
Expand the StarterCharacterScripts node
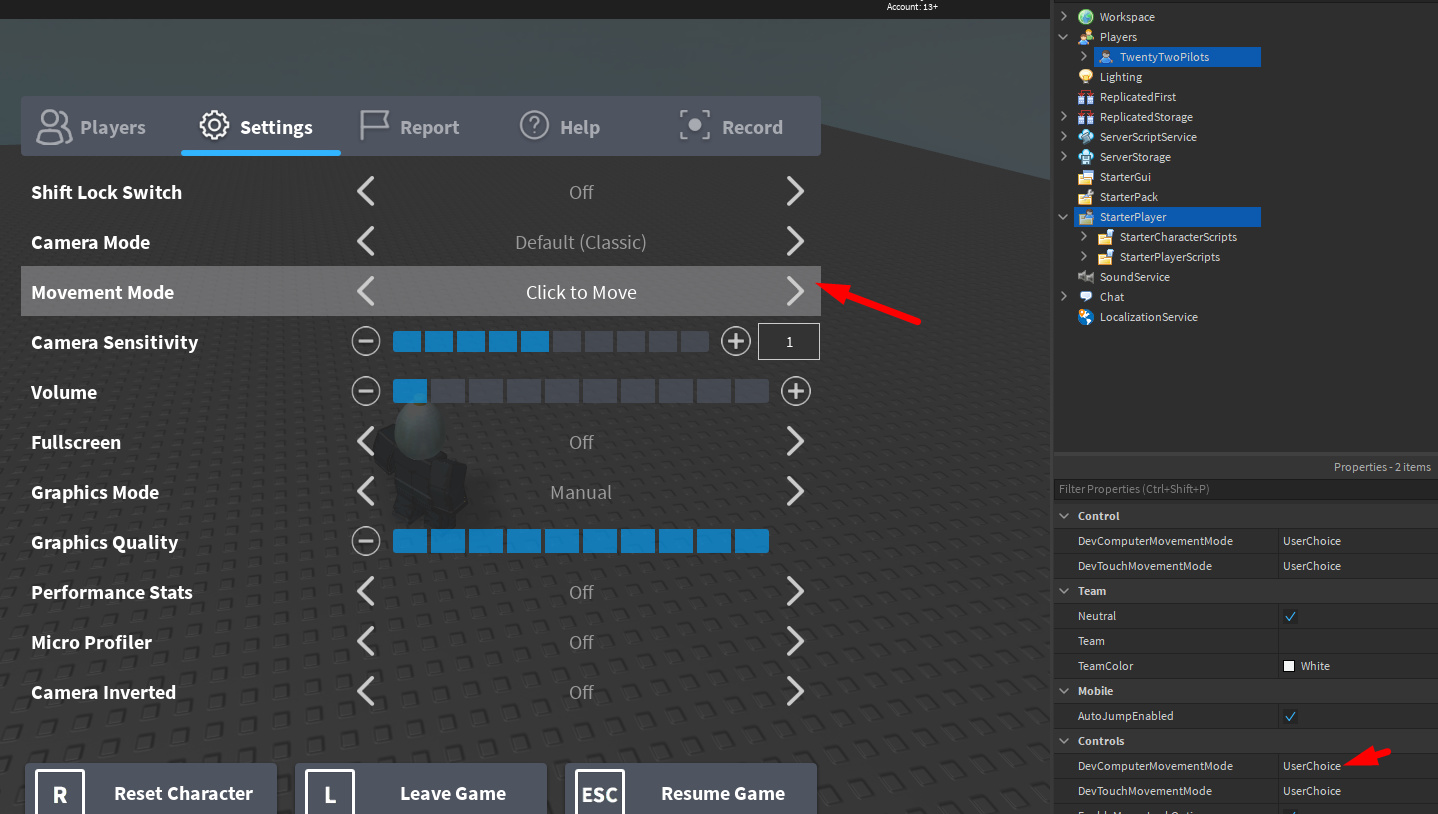coord(1083,237)
